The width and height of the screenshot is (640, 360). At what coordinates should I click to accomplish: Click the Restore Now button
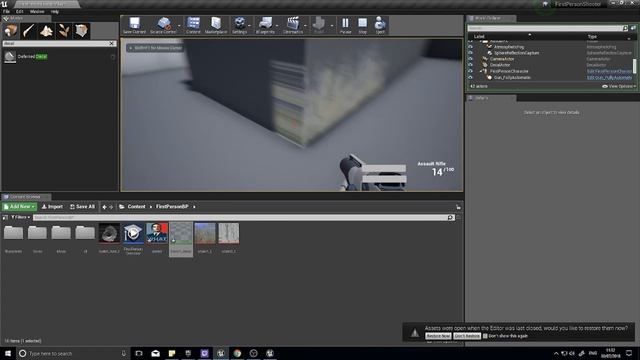click(x=438, y=336)
